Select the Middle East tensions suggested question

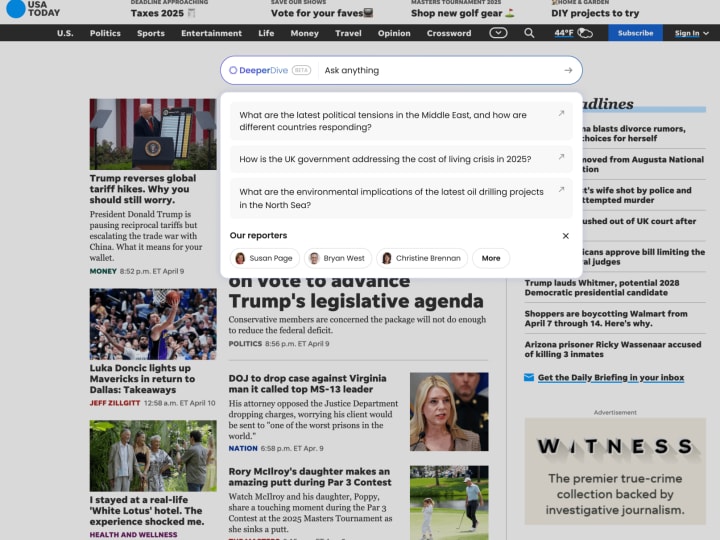click(x=401, y=121)
